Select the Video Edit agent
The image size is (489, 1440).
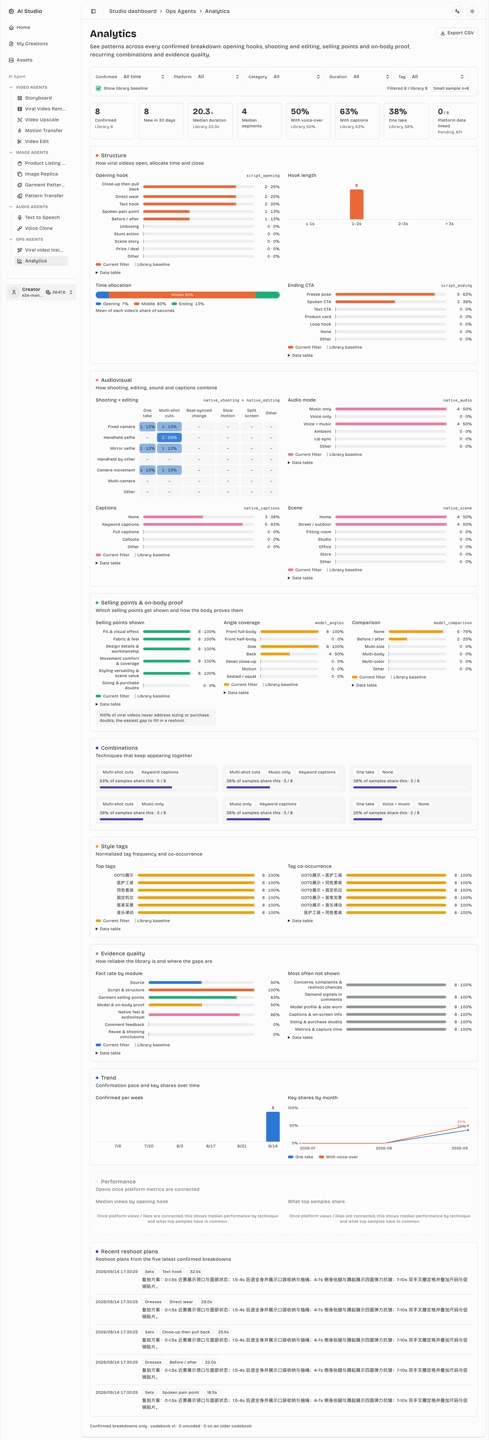[x=42, y=141]
